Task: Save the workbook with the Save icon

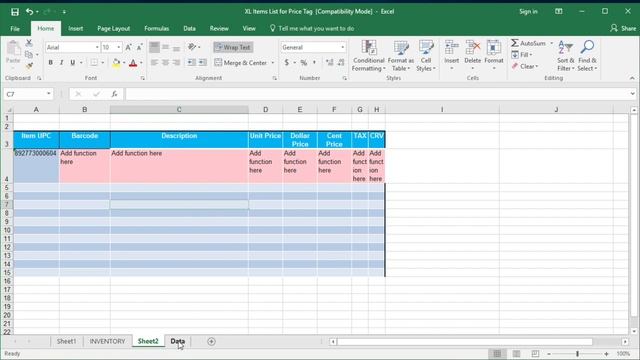Action: pyautogui.click(x=15, y=12)
